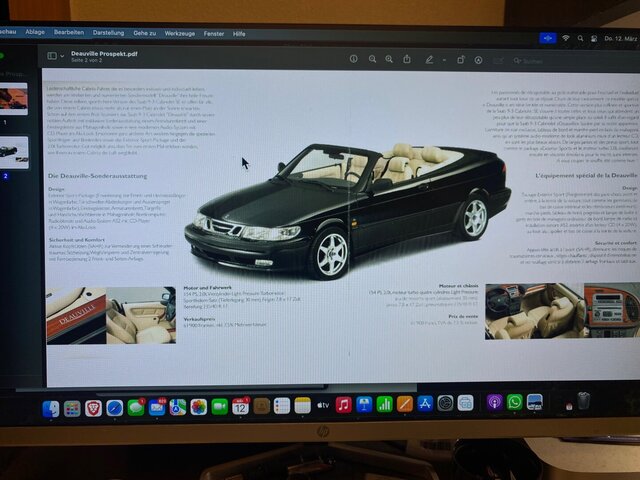Open Messages from the Dock

tap(136, 408)
